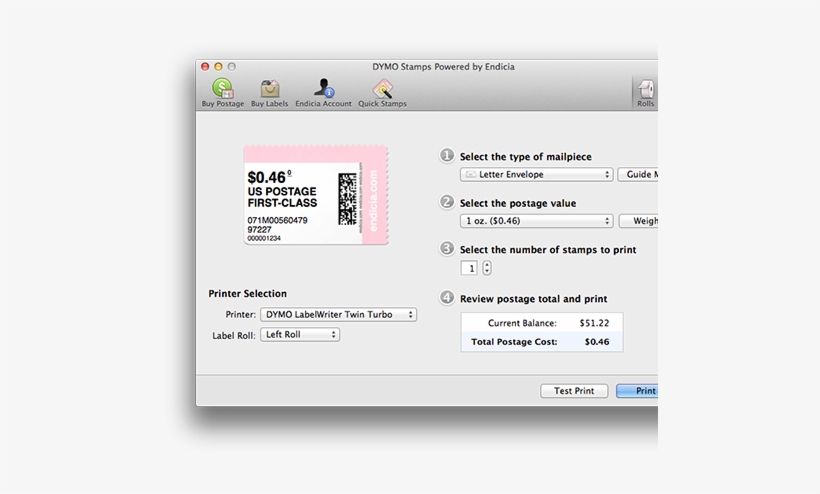
Task: Decrease stamp count with stepper down arrow
Action: click(x=487, y=271)
